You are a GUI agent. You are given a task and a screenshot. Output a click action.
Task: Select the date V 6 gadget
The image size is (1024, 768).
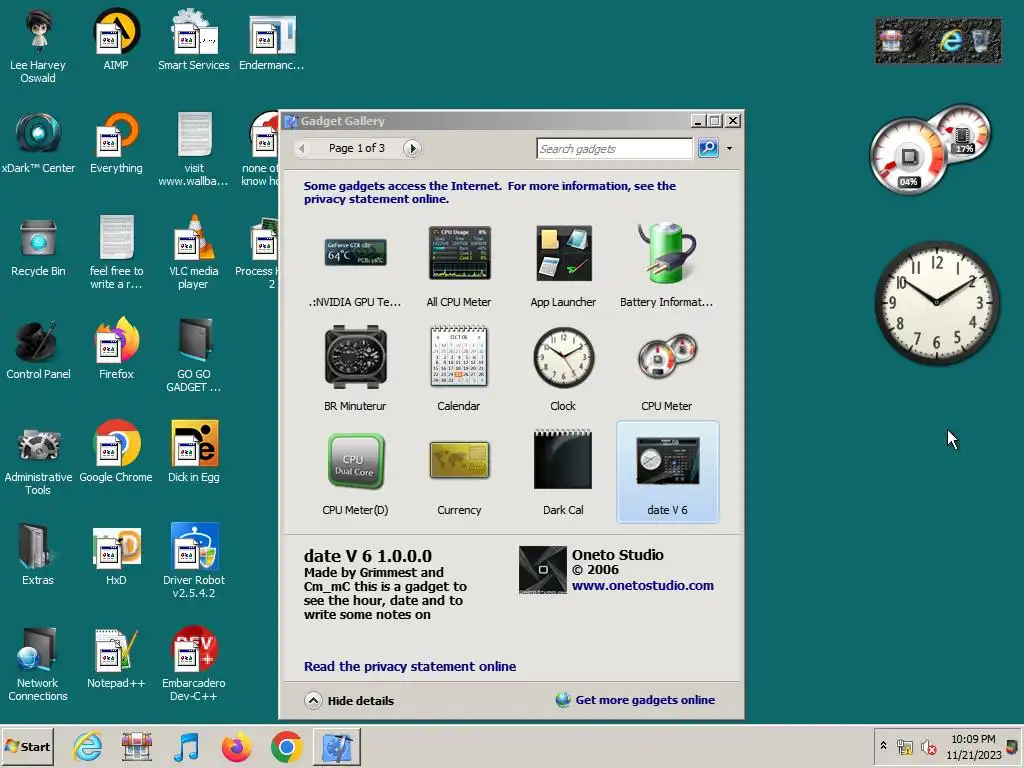pos(667,472)
